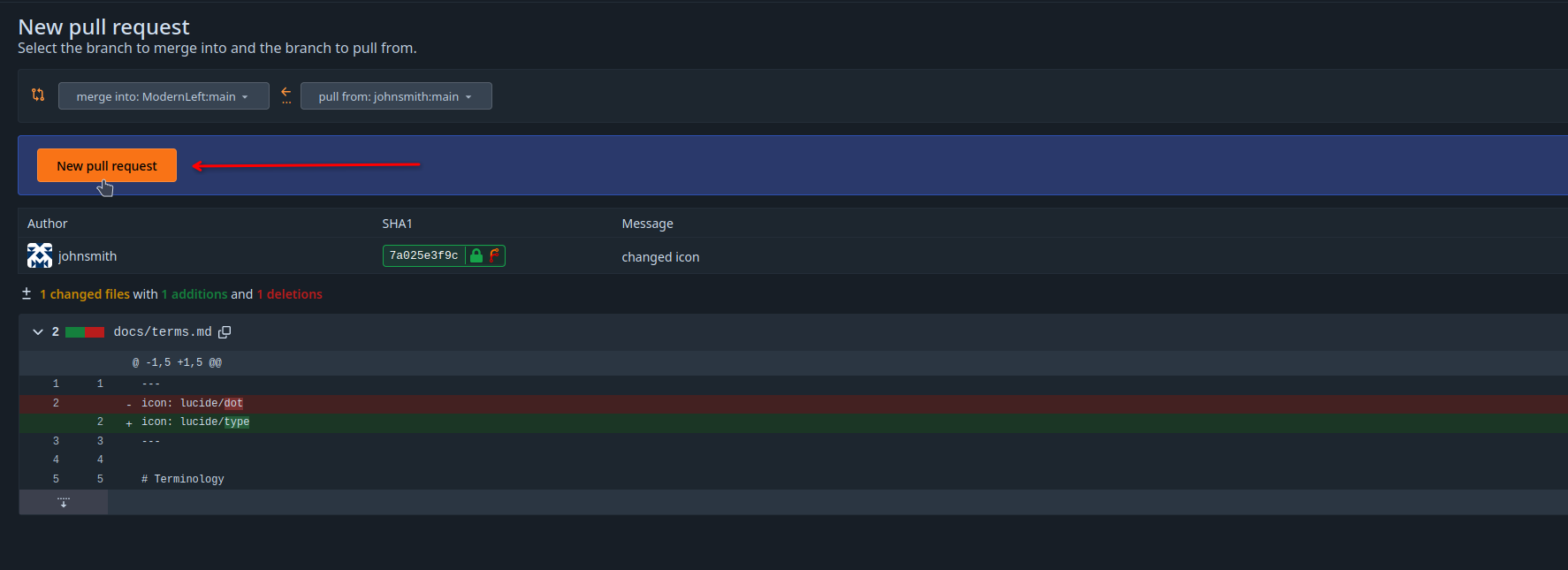Click the green-red additions deletions bar
Screen dimensions: 1568x570
click(x=85, y=332)
